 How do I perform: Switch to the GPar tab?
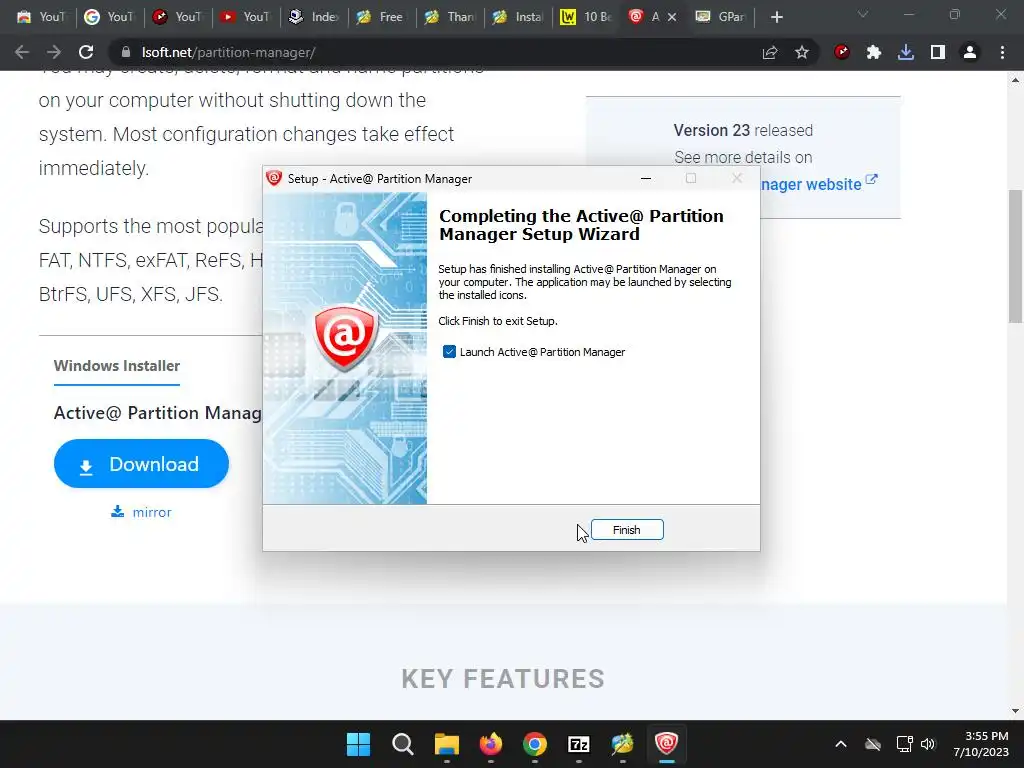(x=720, y=17)
